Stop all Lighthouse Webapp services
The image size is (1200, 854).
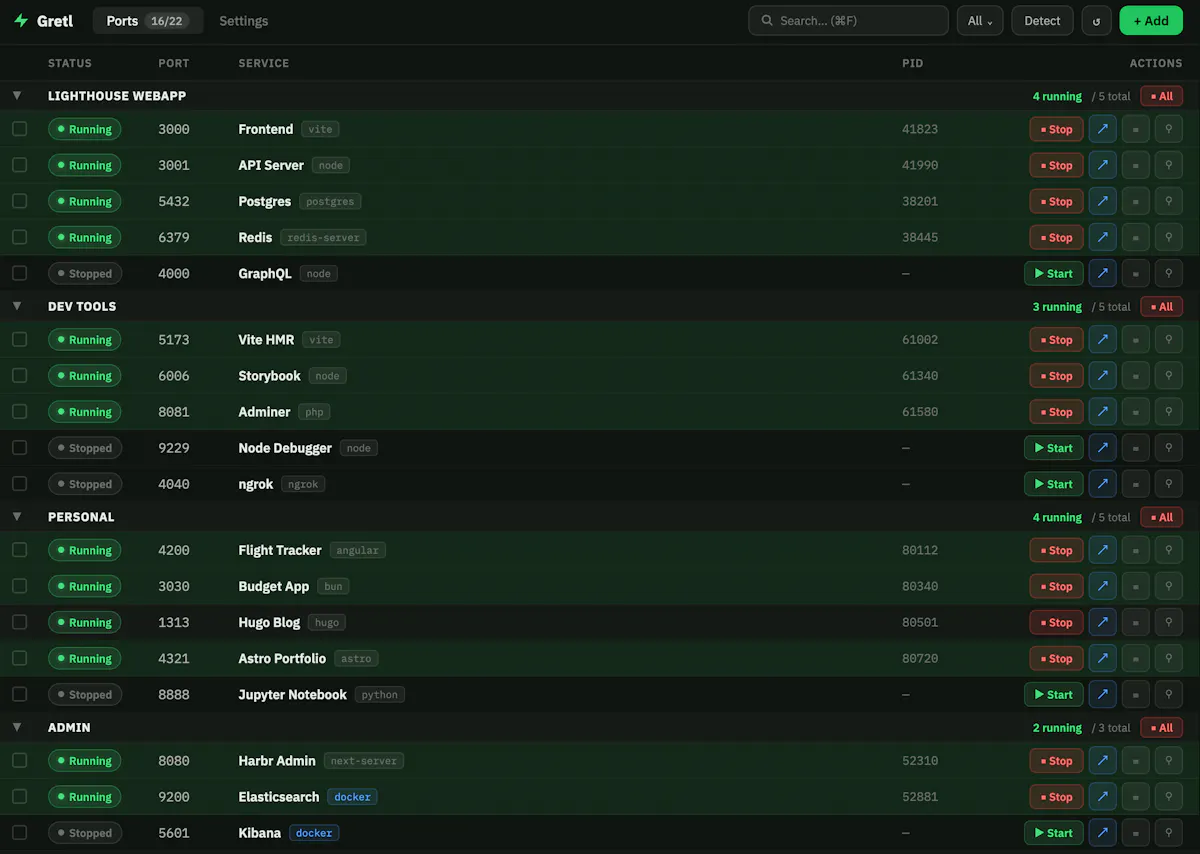1161,96
